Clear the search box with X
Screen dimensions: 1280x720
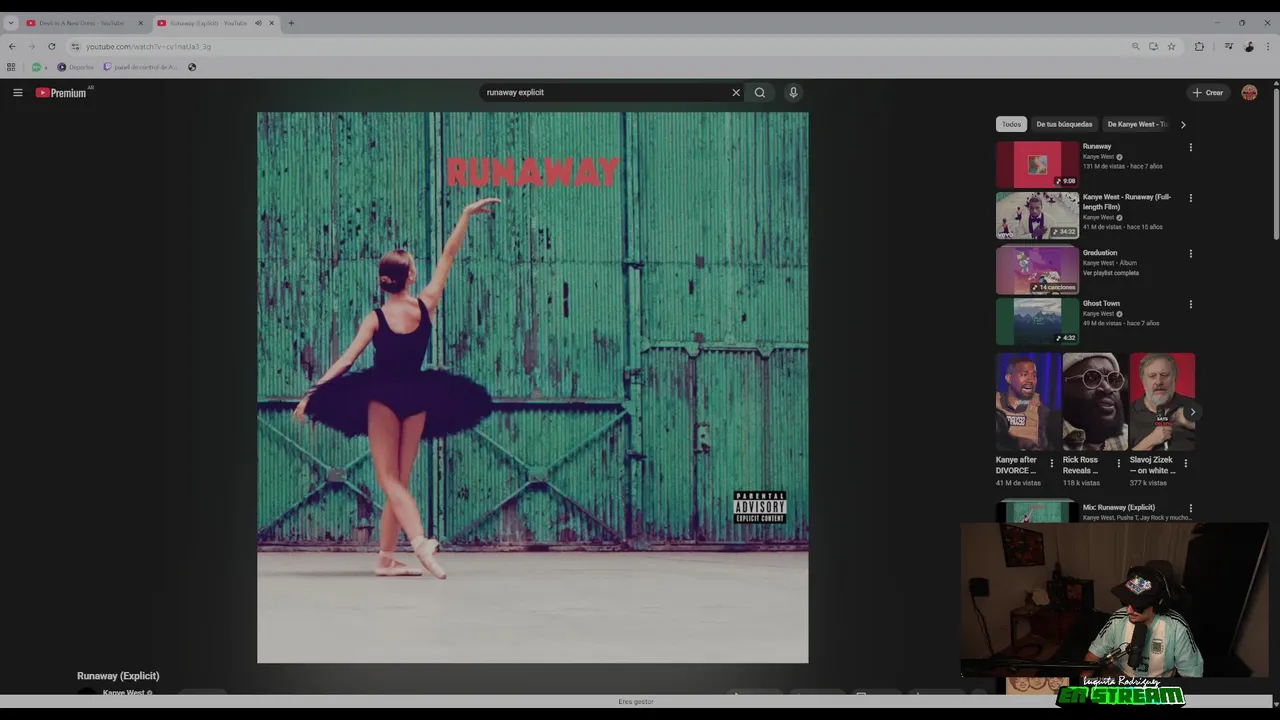point(736,92)
